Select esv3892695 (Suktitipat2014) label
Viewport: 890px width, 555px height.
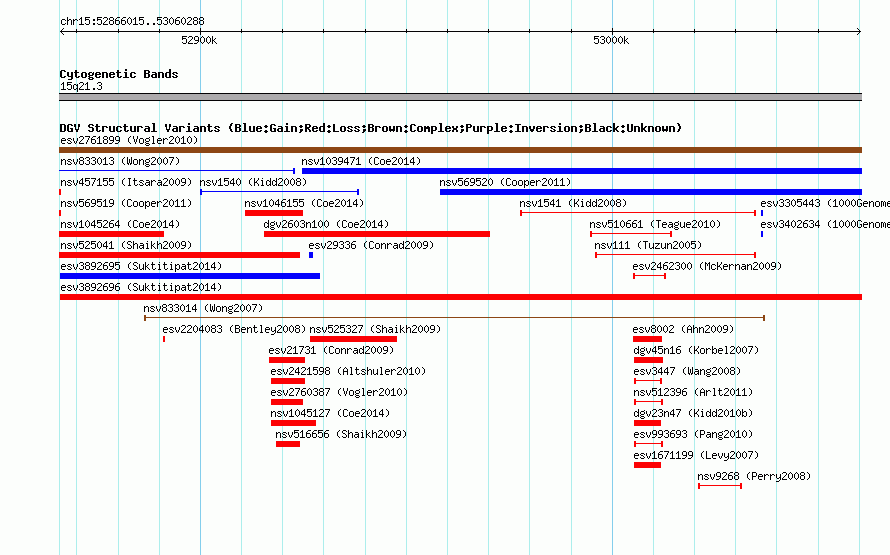pyautogui.click(x=141, y=266)
